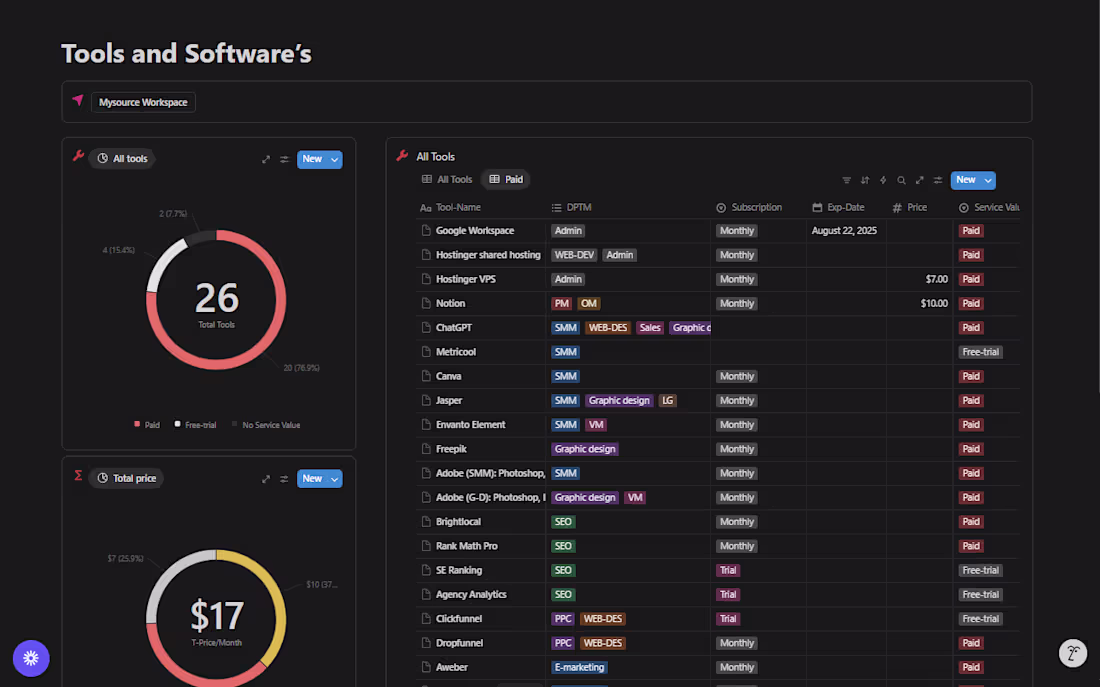The height and width of the screenshot is (687, 1100).
Task: Click the All Tools database heading
Action: 436,156
